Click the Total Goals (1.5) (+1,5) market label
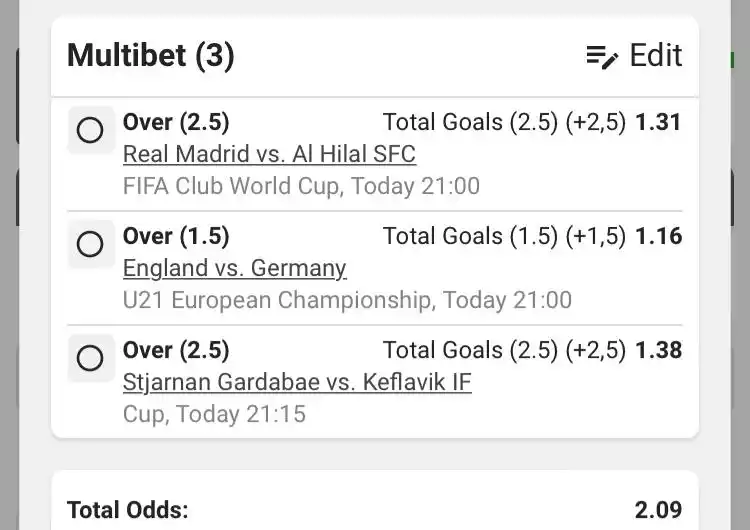The width and height of the screenshot is (750, 530). [x=504, y=236]
